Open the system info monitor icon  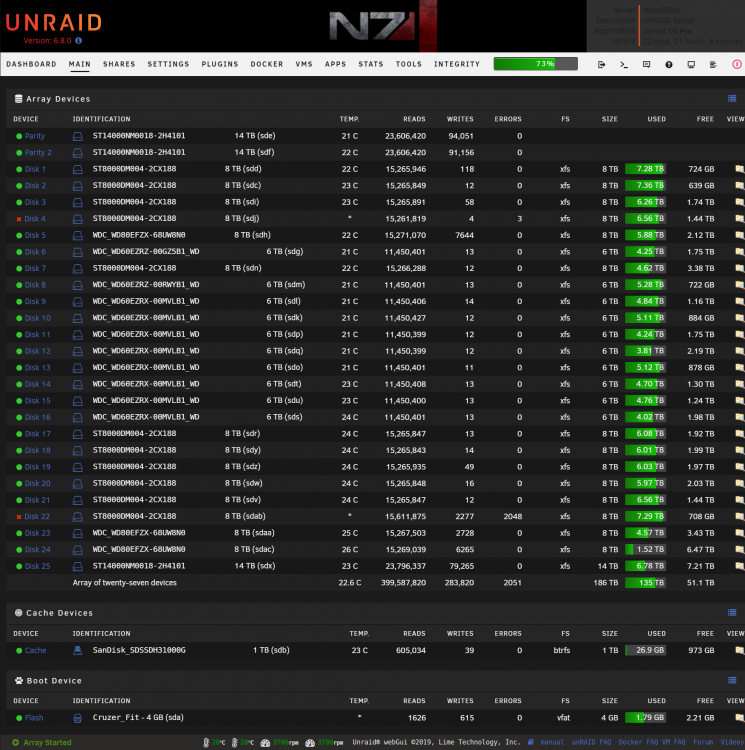[691, 65]
